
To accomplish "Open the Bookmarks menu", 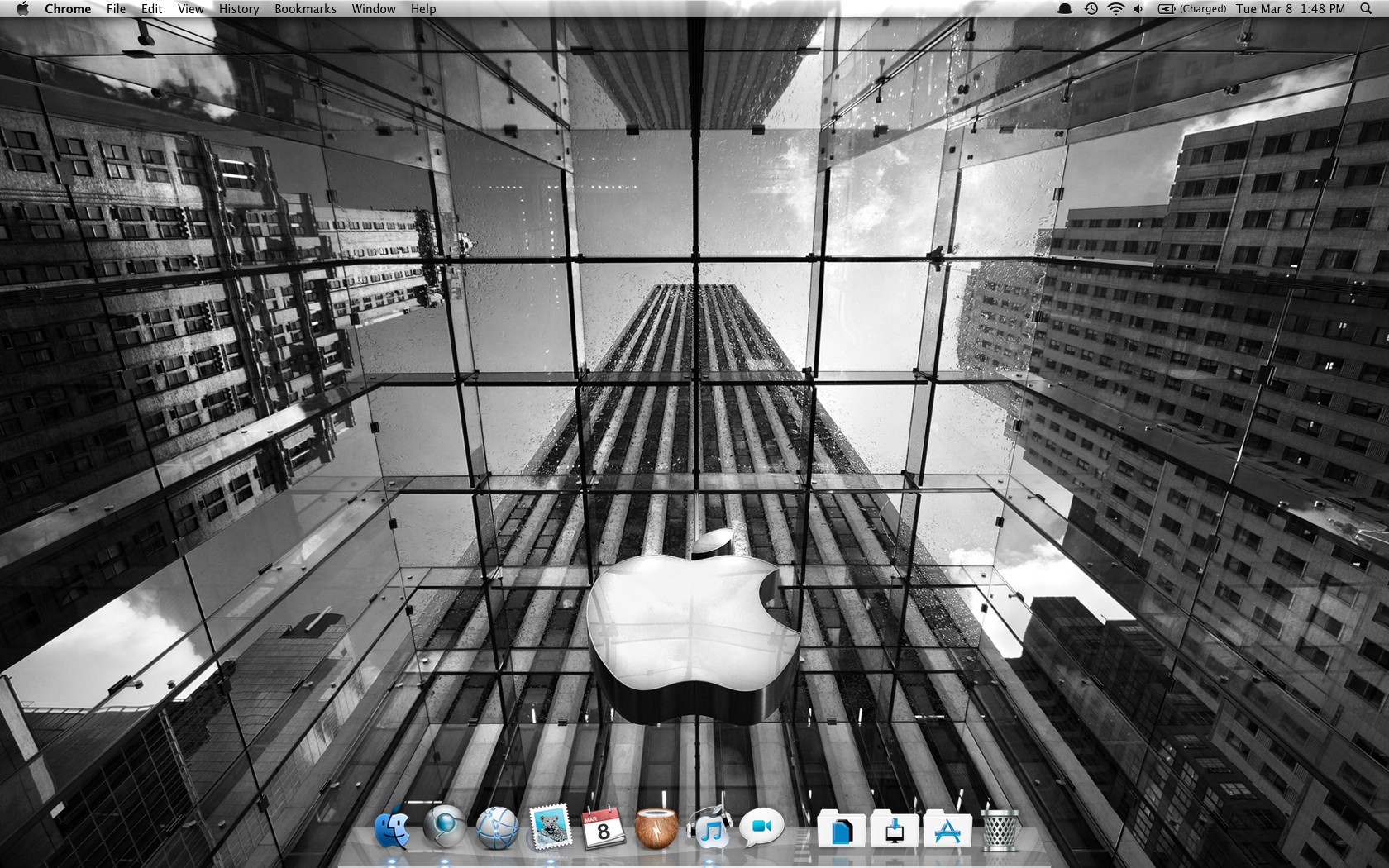I will pyautogui.click(x=305, y=8).
